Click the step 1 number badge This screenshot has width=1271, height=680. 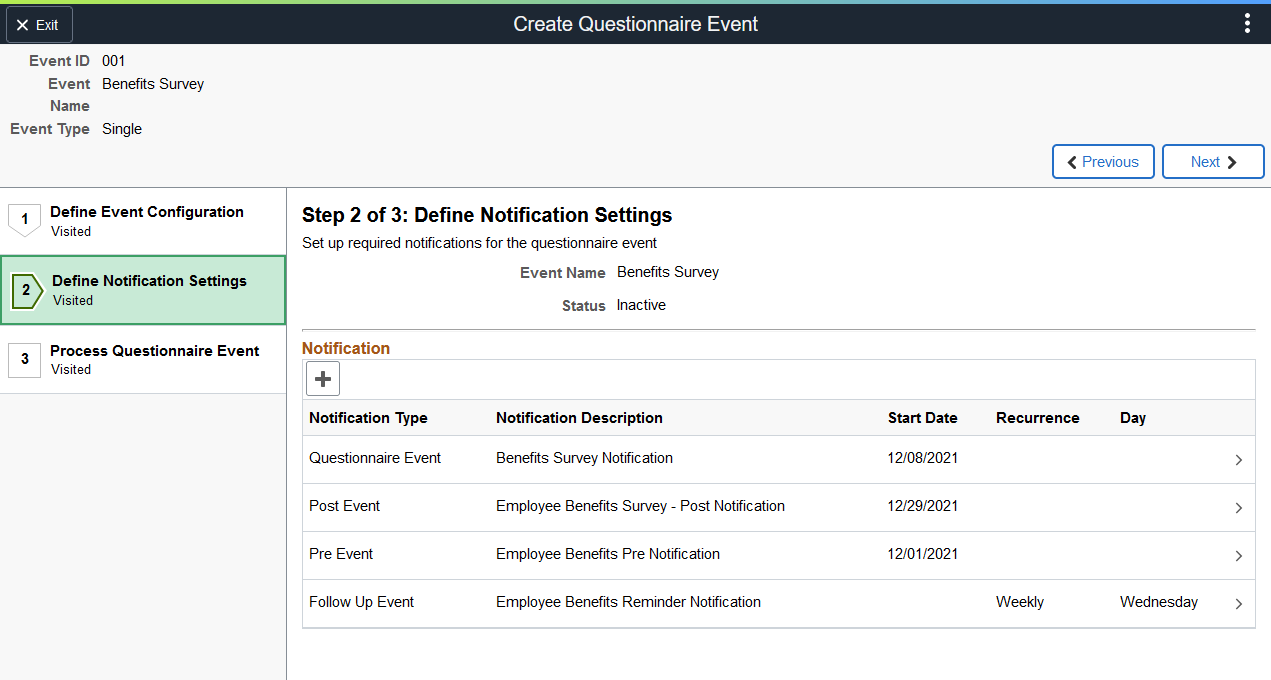coord(25,219)
